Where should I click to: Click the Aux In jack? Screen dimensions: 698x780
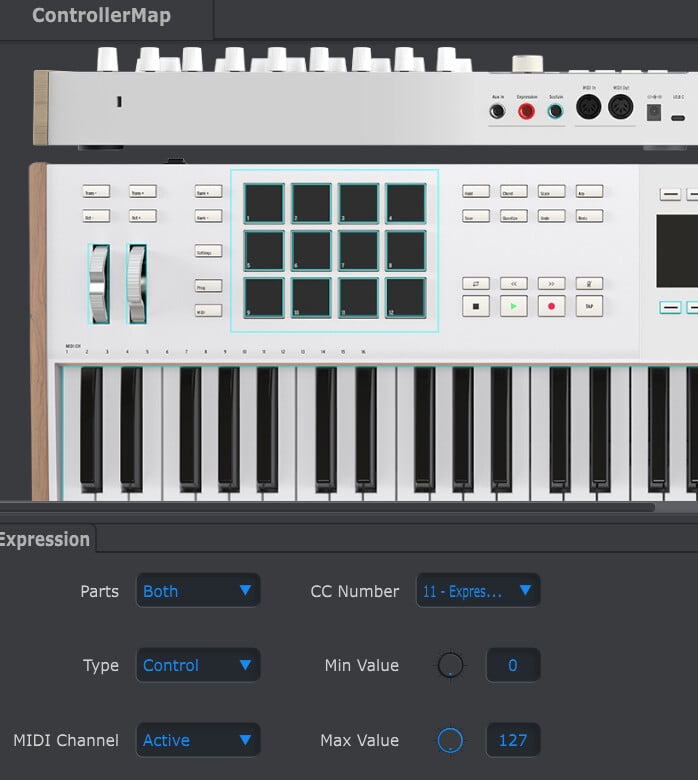[x=497, y=112]
